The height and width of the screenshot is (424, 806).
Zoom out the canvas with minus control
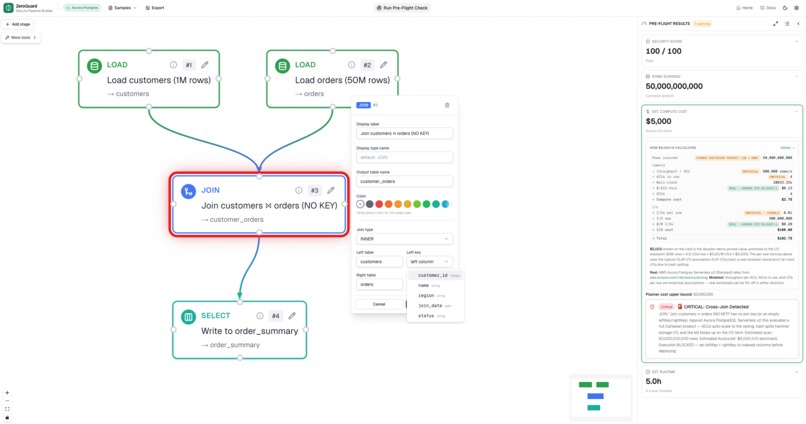7,401
